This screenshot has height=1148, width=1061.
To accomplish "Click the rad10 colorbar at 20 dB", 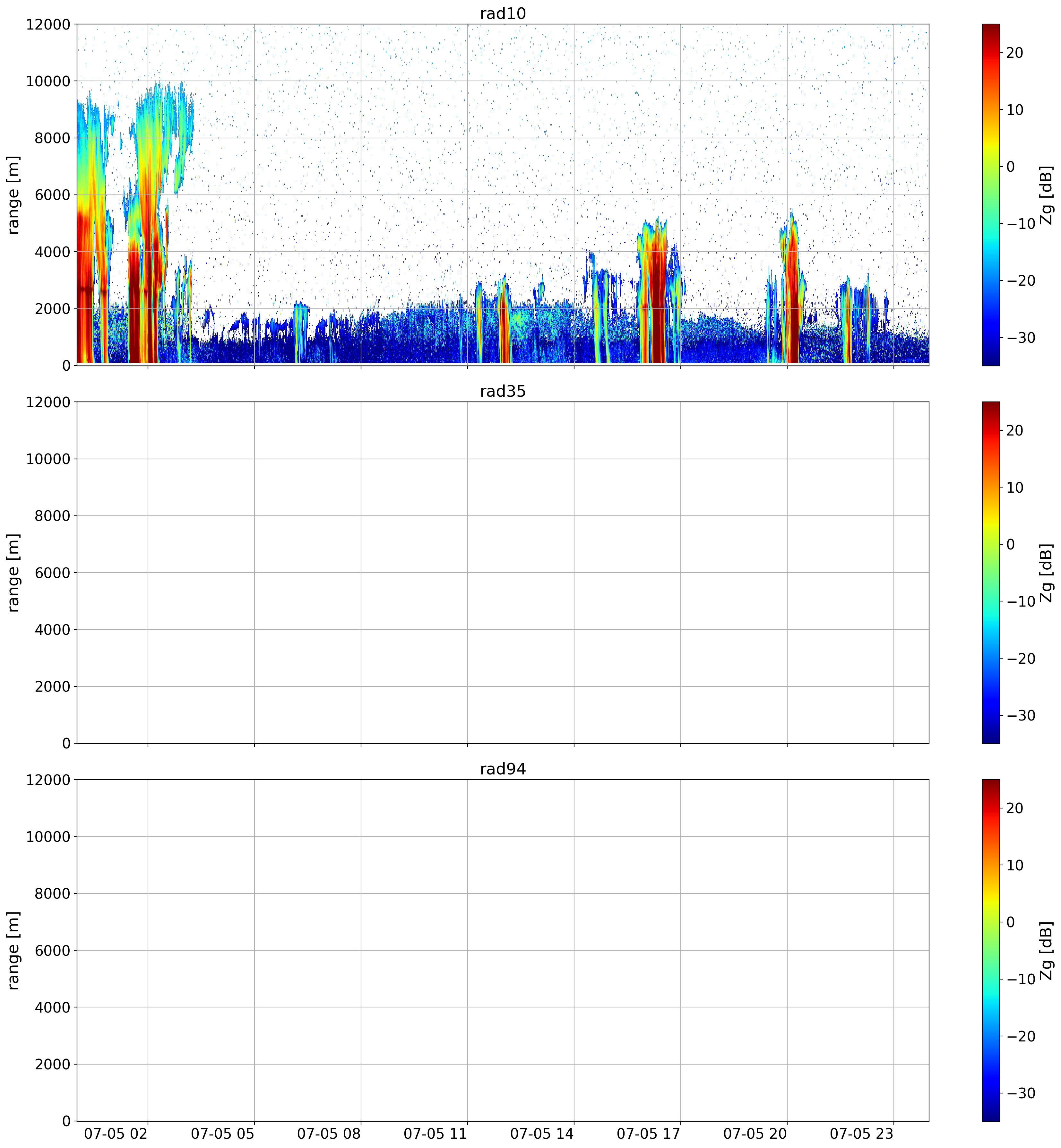I will 990,53.
